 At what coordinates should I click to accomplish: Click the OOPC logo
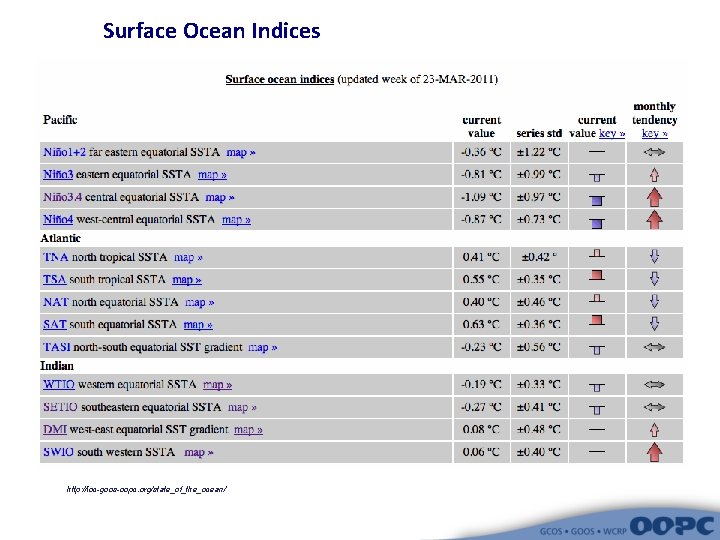click(672, 526)
